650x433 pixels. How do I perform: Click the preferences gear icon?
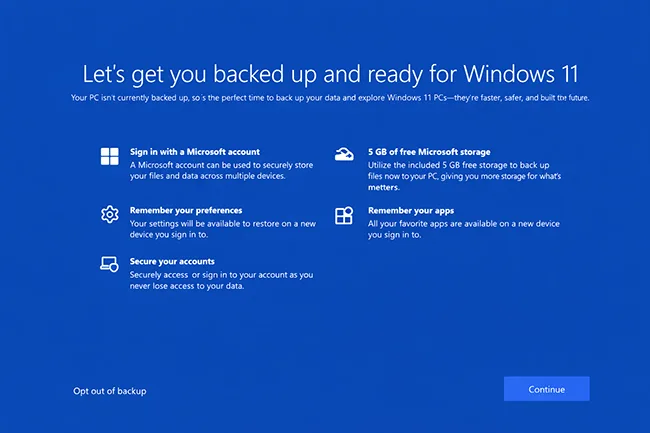109,214
